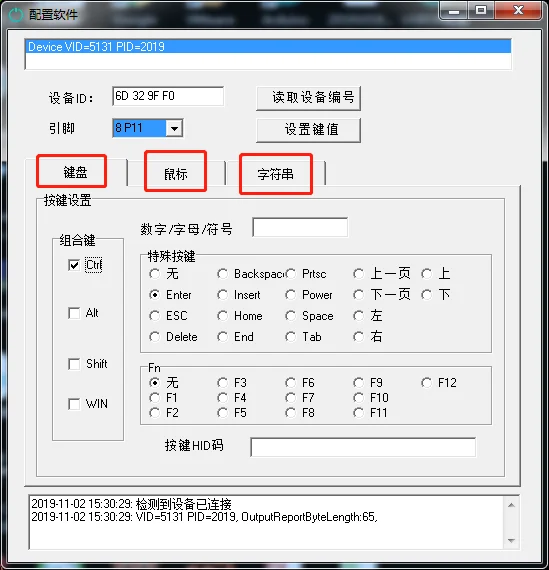This screenshot has width=549, height=570.
Task: Select the 左 arrow key radio
Action: click(358, 316)
